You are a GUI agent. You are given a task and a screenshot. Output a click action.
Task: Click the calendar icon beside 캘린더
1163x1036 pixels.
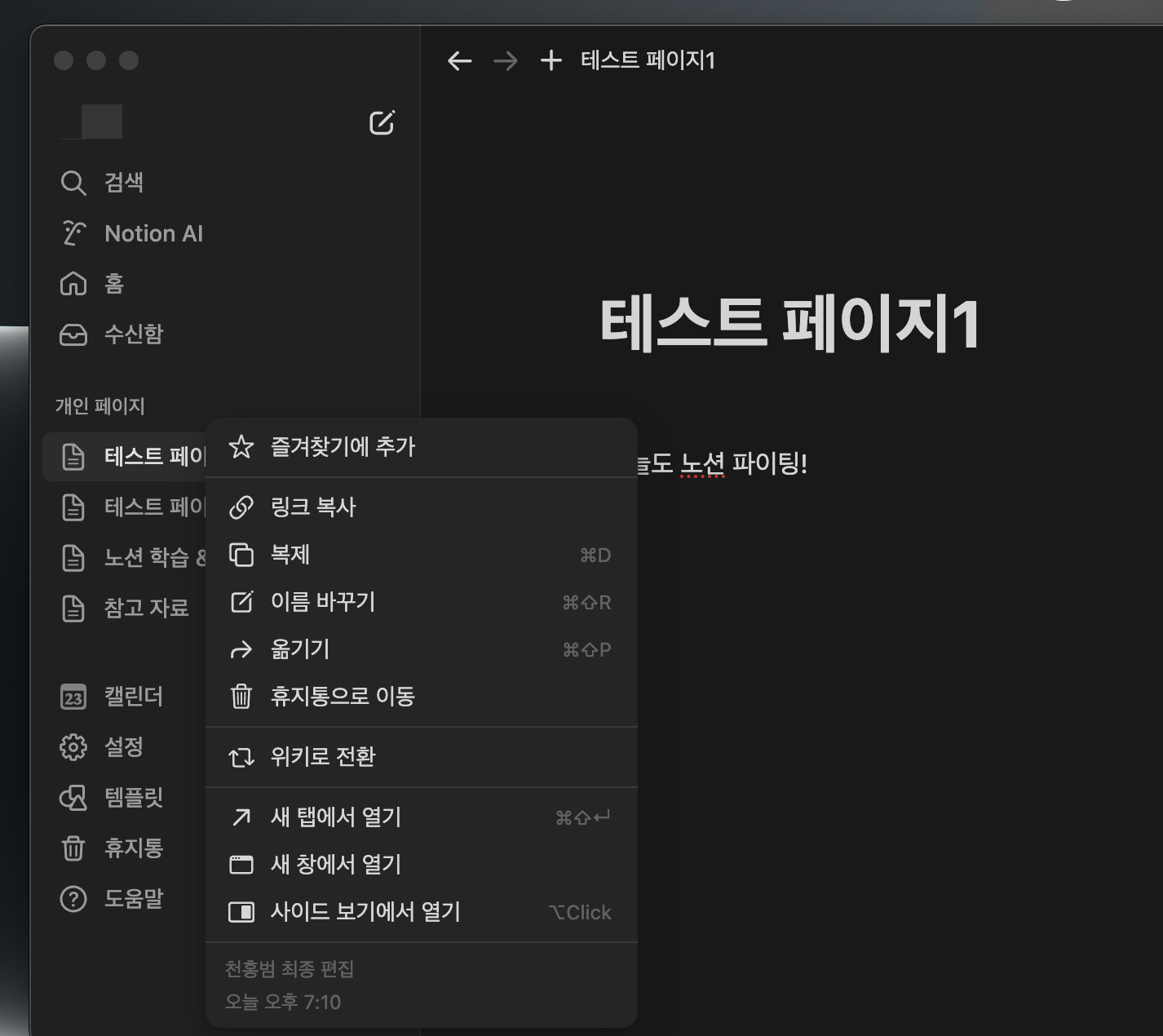pos(73,697)
